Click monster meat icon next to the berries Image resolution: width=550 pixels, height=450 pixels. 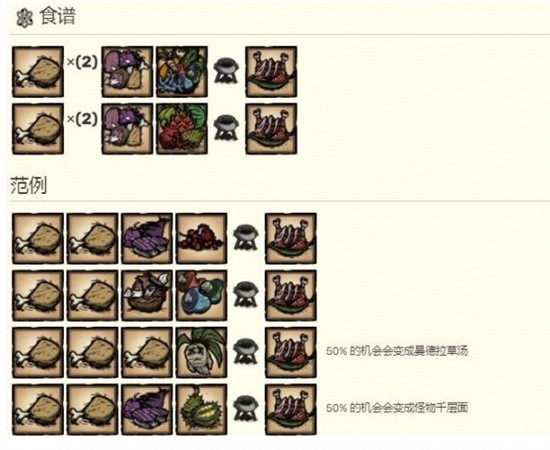(x=147, y=239)
